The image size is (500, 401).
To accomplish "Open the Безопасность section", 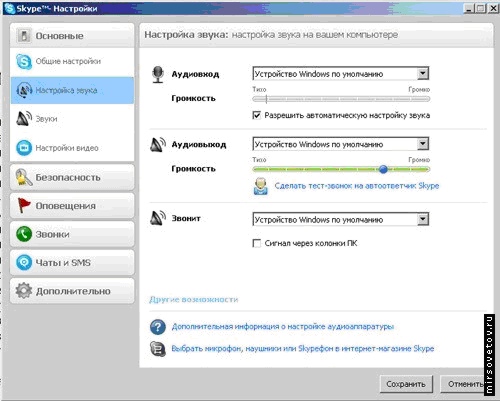I will (72, 177).
